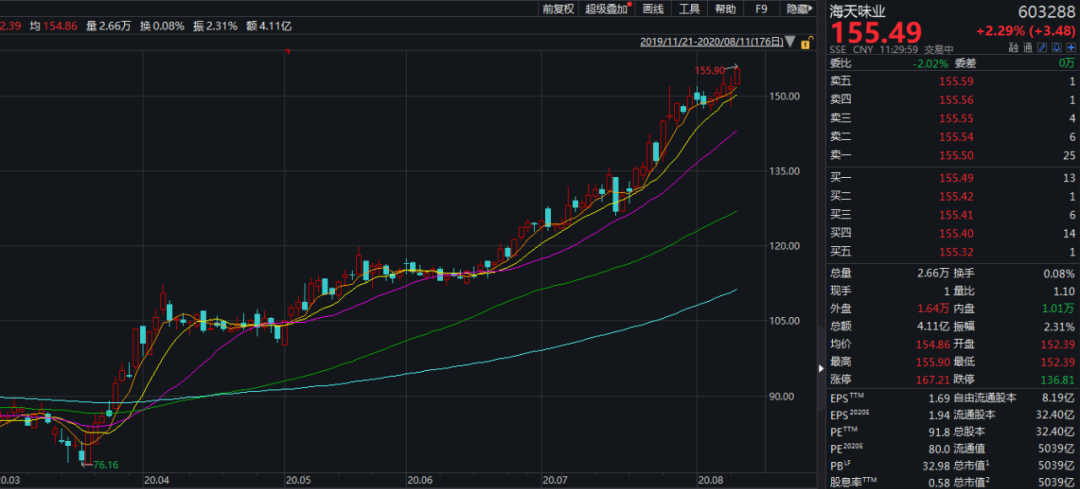Click the 外盘 value 1.64万
Image resolution: width=1080 pixels, height=489 pixels.
(934, 308)
